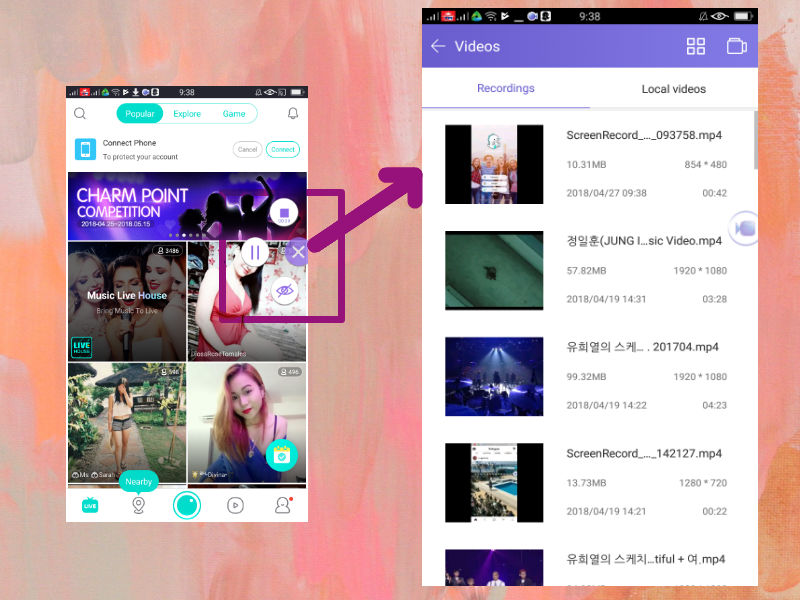Screen dimensions: 800x600
Task: Tap the floating recorder bubble at screen edge
Action: pos(744,228)
